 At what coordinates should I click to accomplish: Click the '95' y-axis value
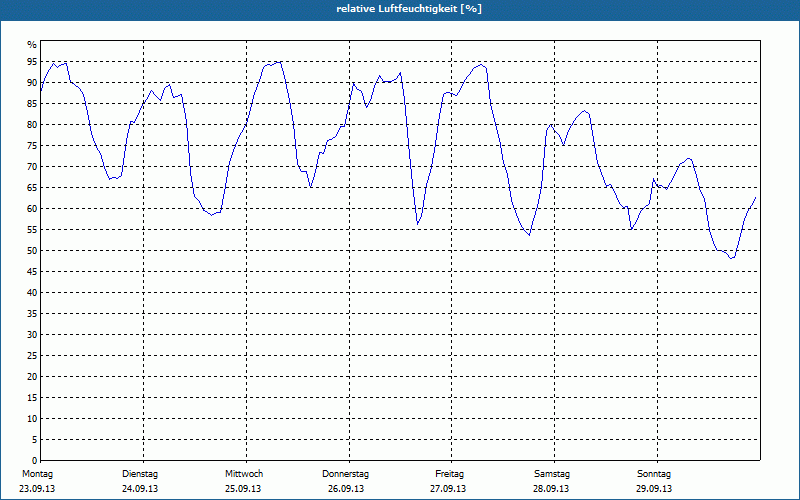(32, 62)
